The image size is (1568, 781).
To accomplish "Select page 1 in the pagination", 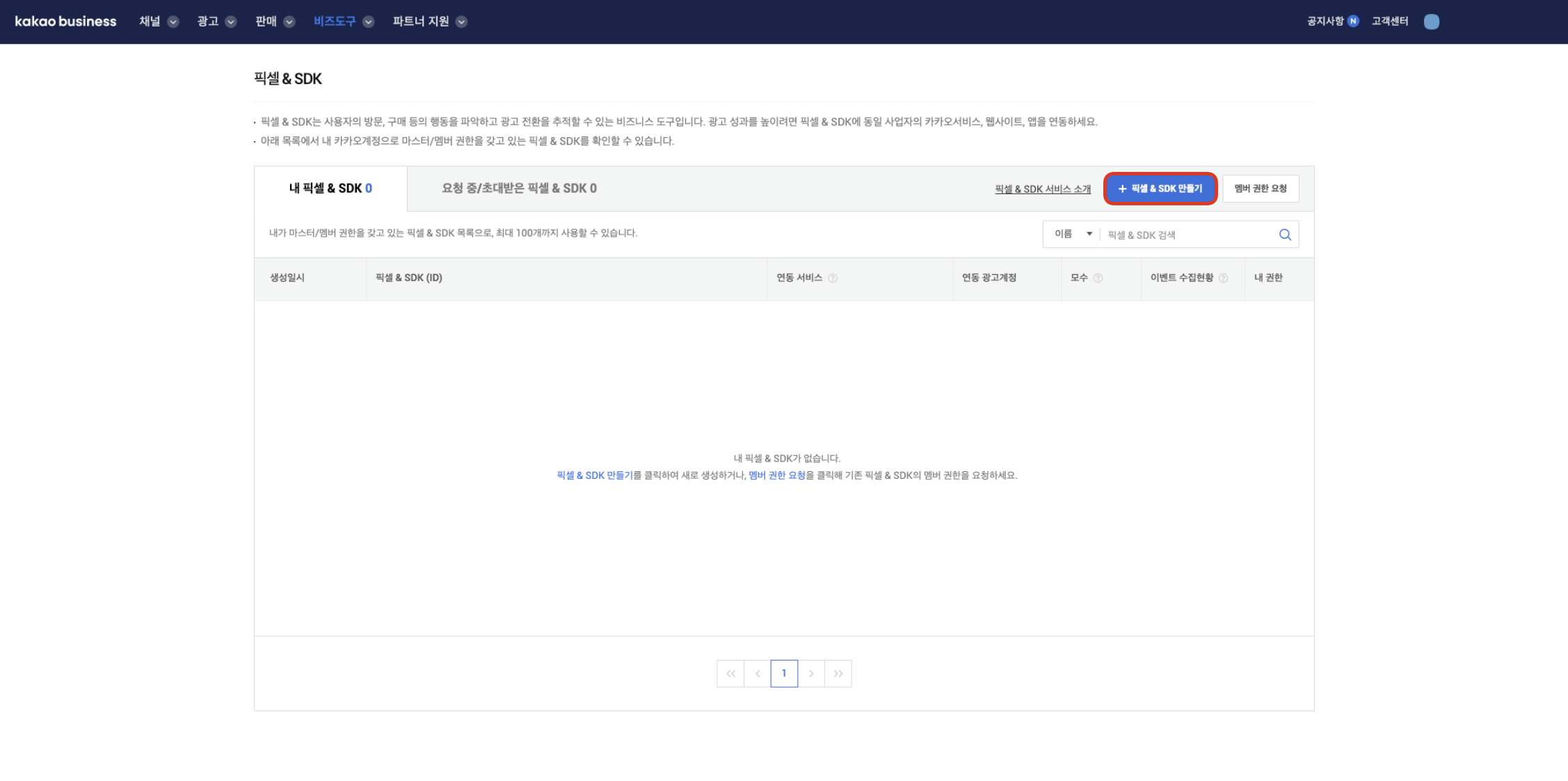I will coord(784,673).
